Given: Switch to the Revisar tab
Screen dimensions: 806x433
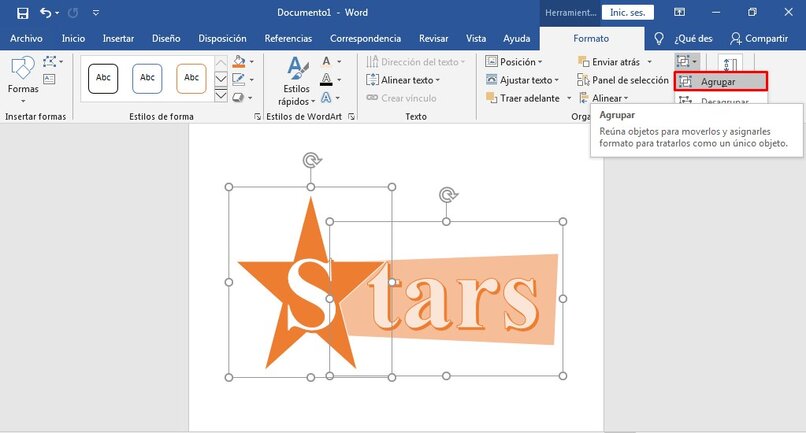Looking at the screenshot, I should click(x=433, y=38).
